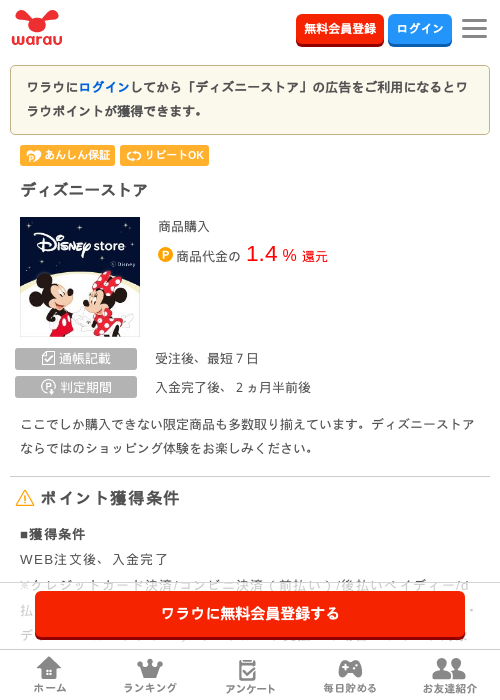Image resolution: width=500 pixels, height=700 pixels.
Task: Click the 判定期間 label
Action: 76,387
